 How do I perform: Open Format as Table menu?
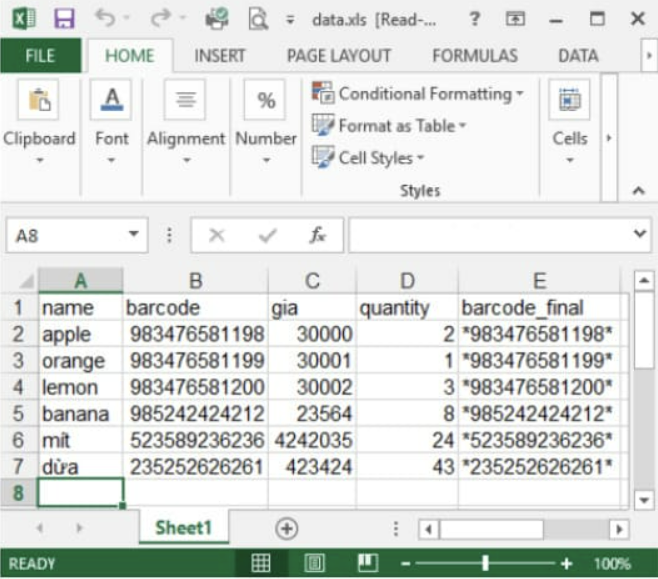(389, 125)
